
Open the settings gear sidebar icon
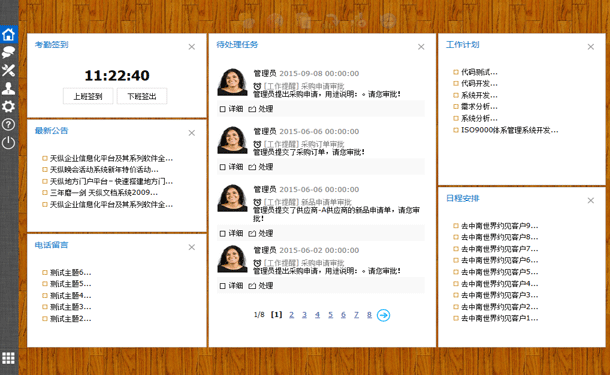pyautogui.click(x=9, y=106)
